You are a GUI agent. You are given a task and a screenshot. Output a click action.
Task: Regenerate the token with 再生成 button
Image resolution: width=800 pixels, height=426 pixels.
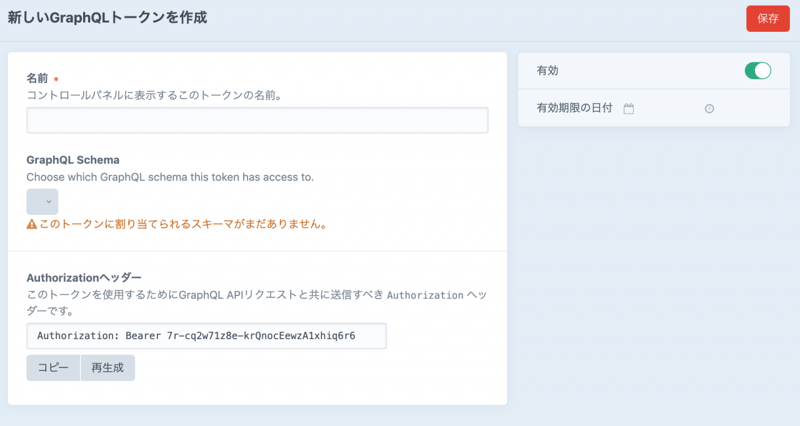coord(107,368)
